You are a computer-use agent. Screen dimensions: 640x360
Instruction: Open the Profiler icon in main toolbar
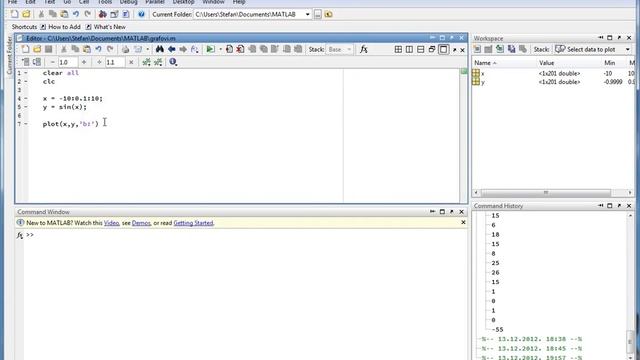126,14
